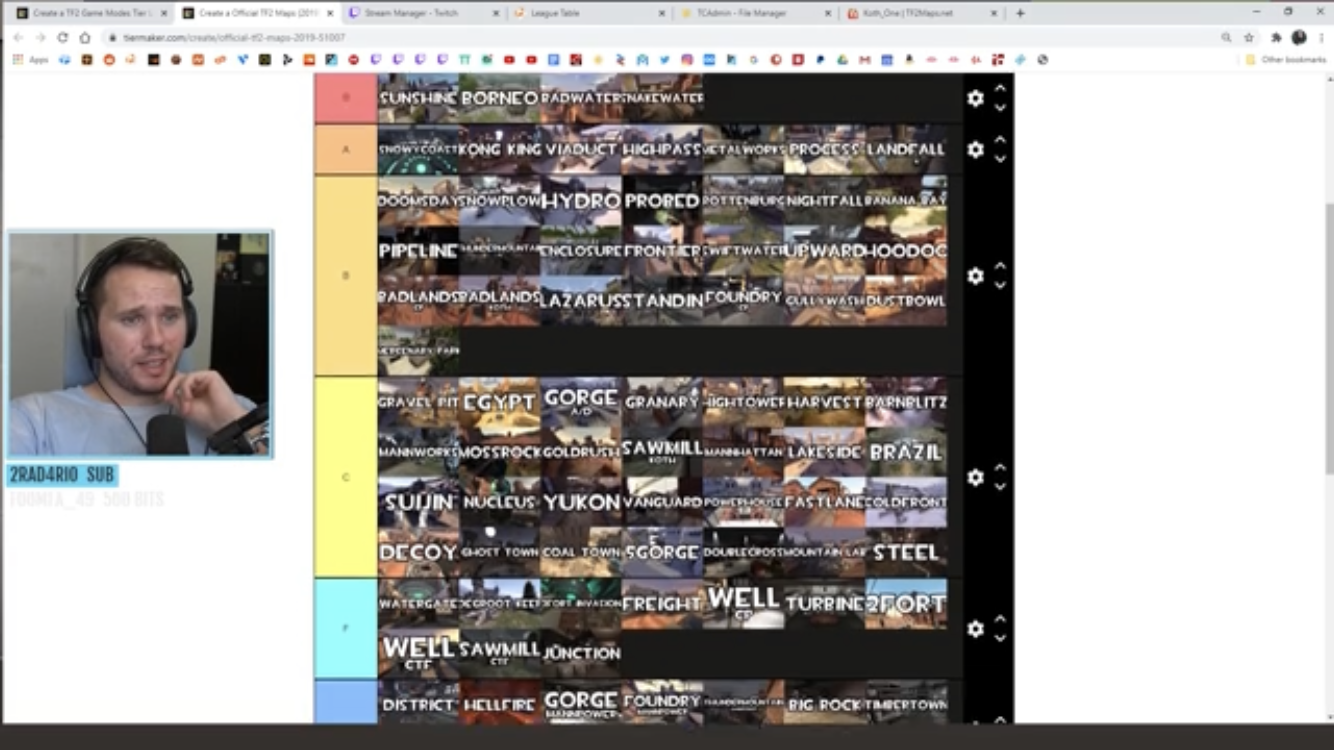This screenshot has width=1334, height=750.
Task: Open settings gear for the F tier row
Action: click(975, 628)
